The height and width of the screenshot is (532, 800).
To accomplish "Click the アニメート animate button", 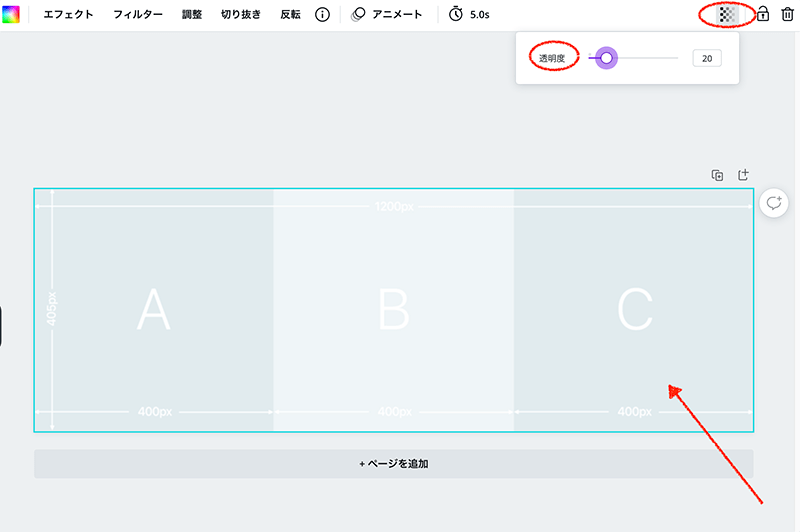I will pyautogui.click(x=387, y=14).
